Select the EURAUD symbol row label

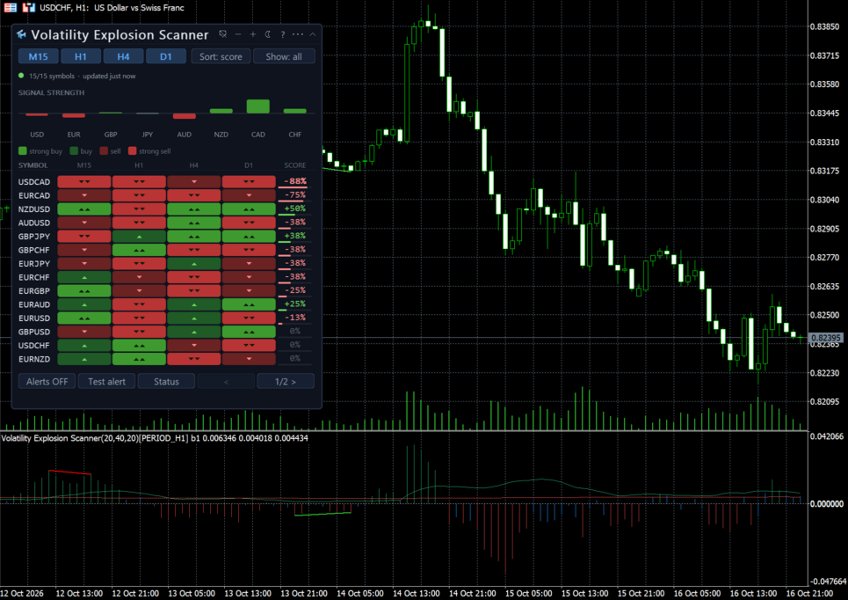pyautogui.click(x=34, y=305)
